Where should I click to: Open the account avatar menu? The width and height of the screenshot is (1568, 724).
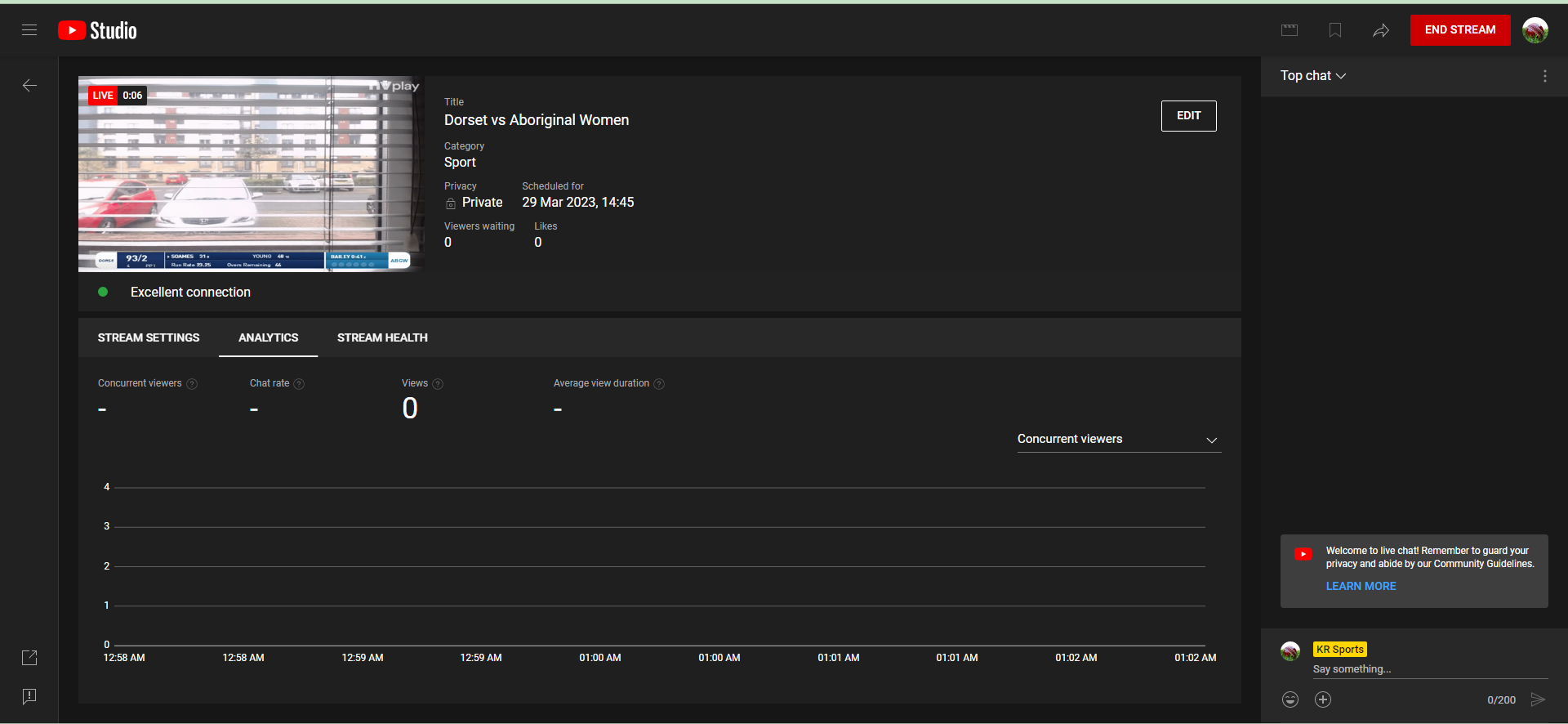[x=1535, y=30]
